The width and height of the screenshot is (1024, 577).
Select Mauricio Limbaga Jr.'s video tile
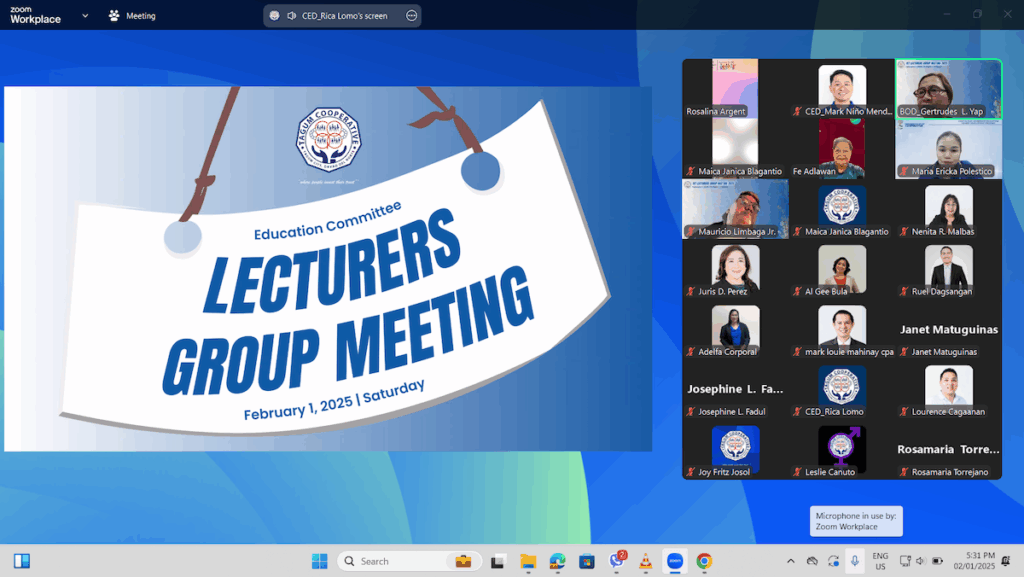click(735, 209)
